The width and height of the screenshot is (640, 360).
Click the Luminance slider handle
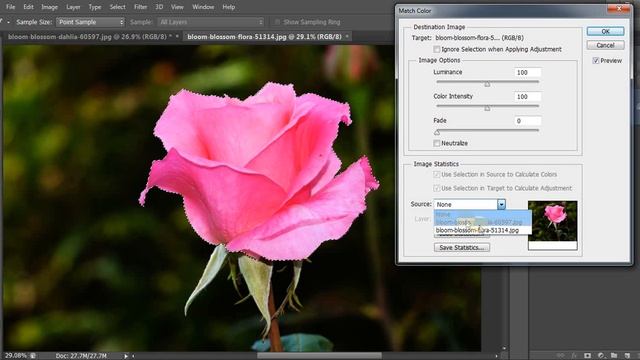coord(487,84)
